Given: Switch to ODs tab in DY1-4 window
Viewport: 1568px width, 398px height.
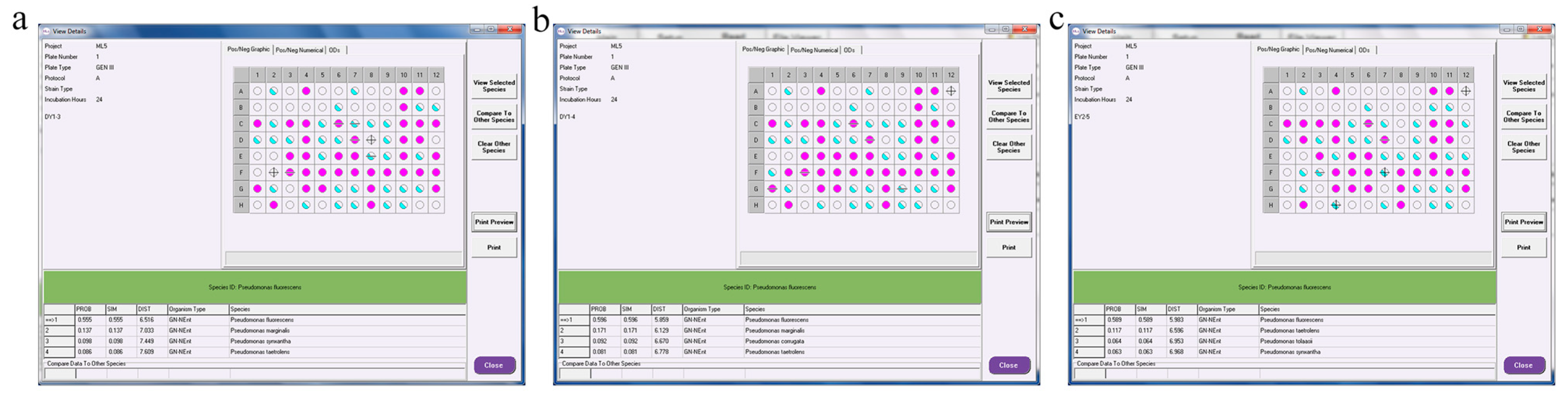Looking at the screenshot, I should coord(849,50).
